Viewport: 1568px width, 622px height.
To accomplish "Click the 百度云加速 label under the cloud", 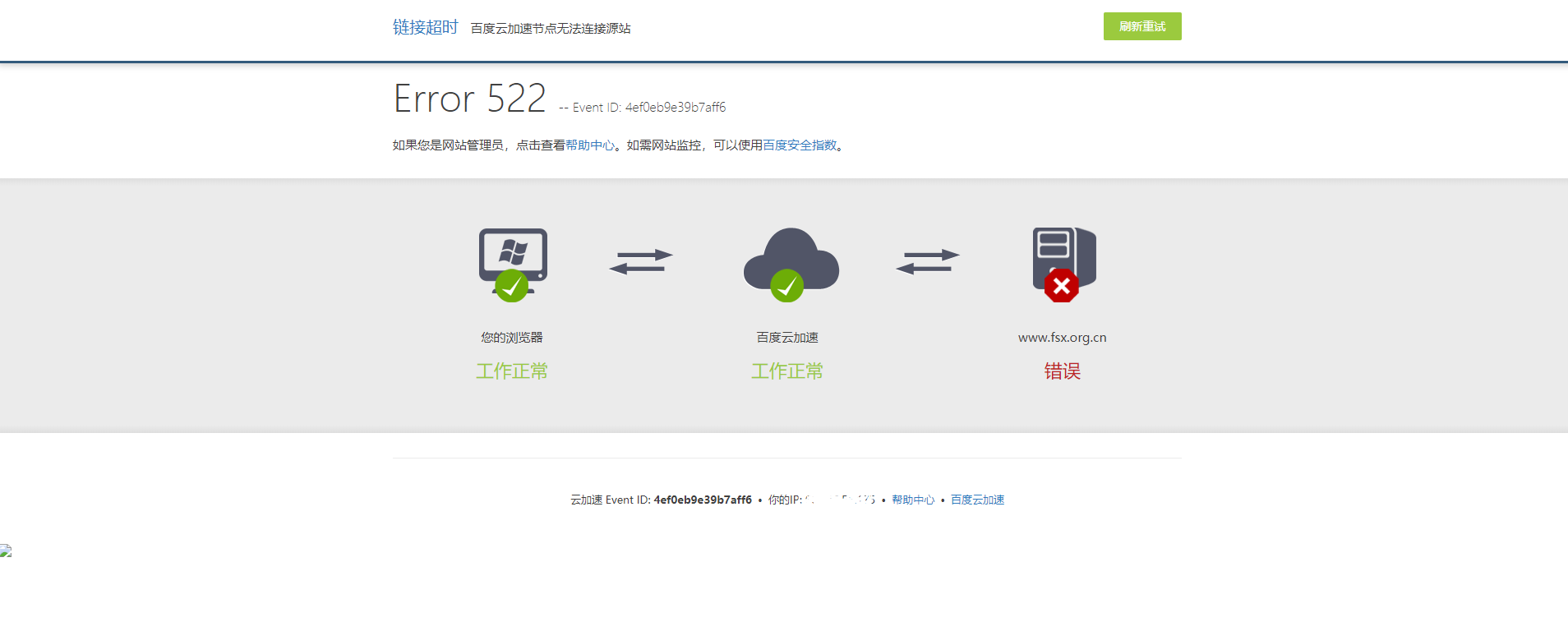I will 787,338.
